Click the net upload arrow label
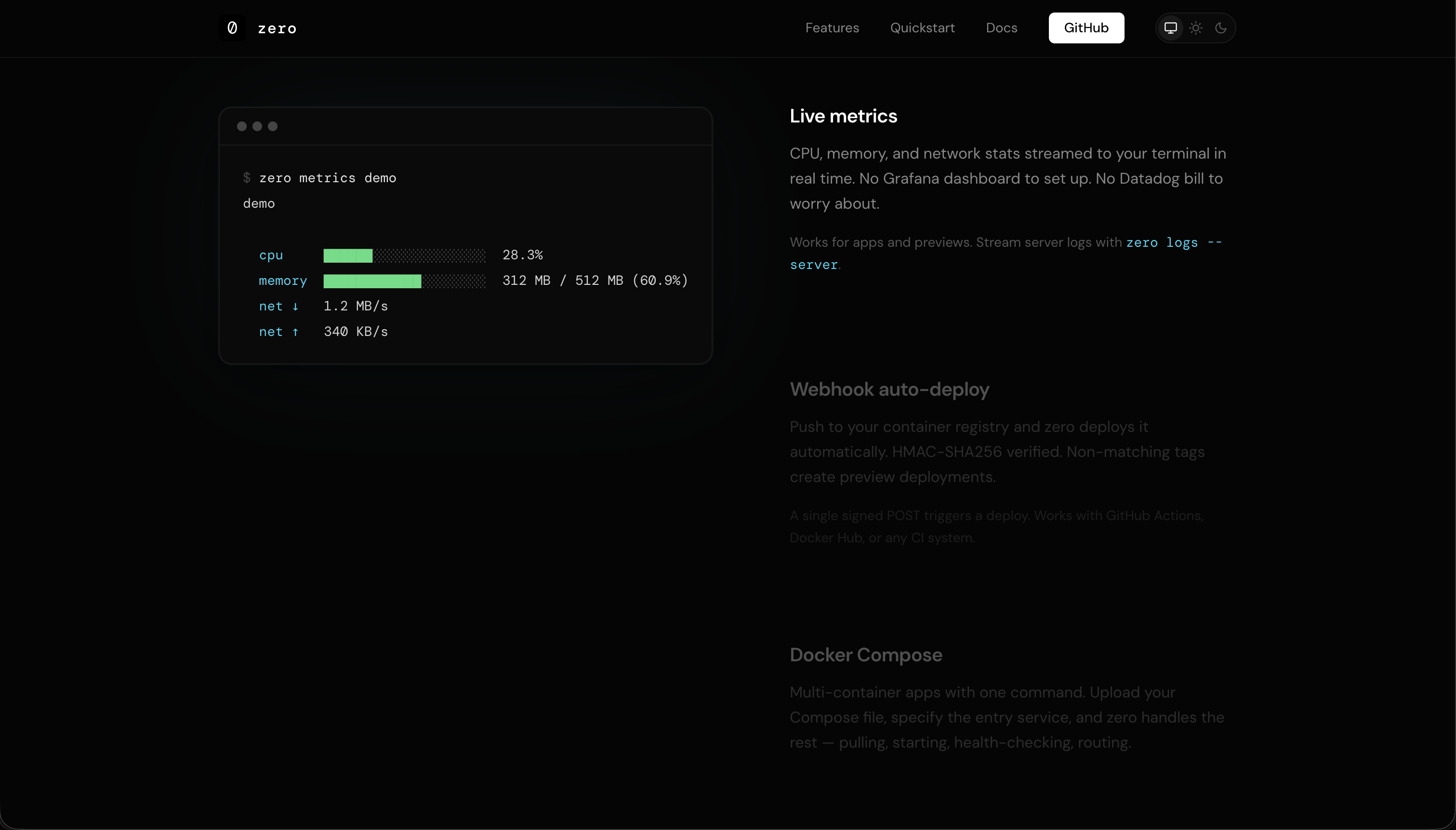The width and height of the screenshot is (1456, 830). (278, 332)
